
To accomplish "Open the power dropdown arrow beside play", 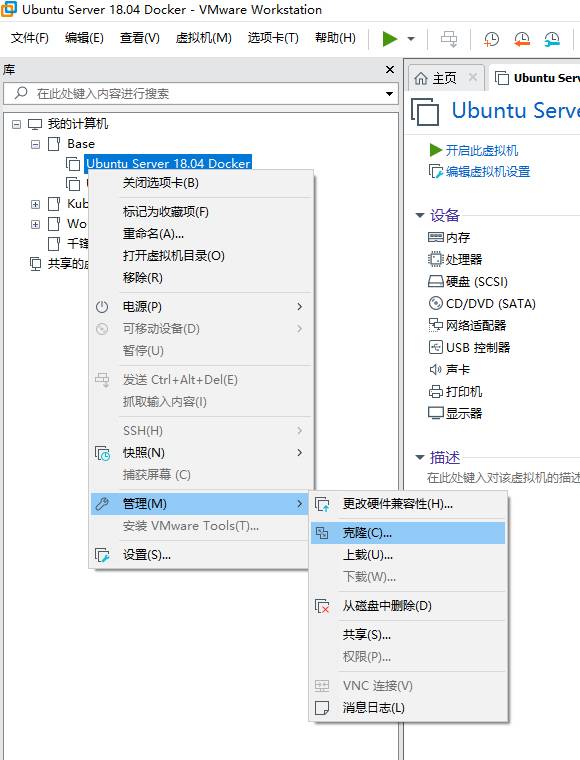I will coord(411,39).
